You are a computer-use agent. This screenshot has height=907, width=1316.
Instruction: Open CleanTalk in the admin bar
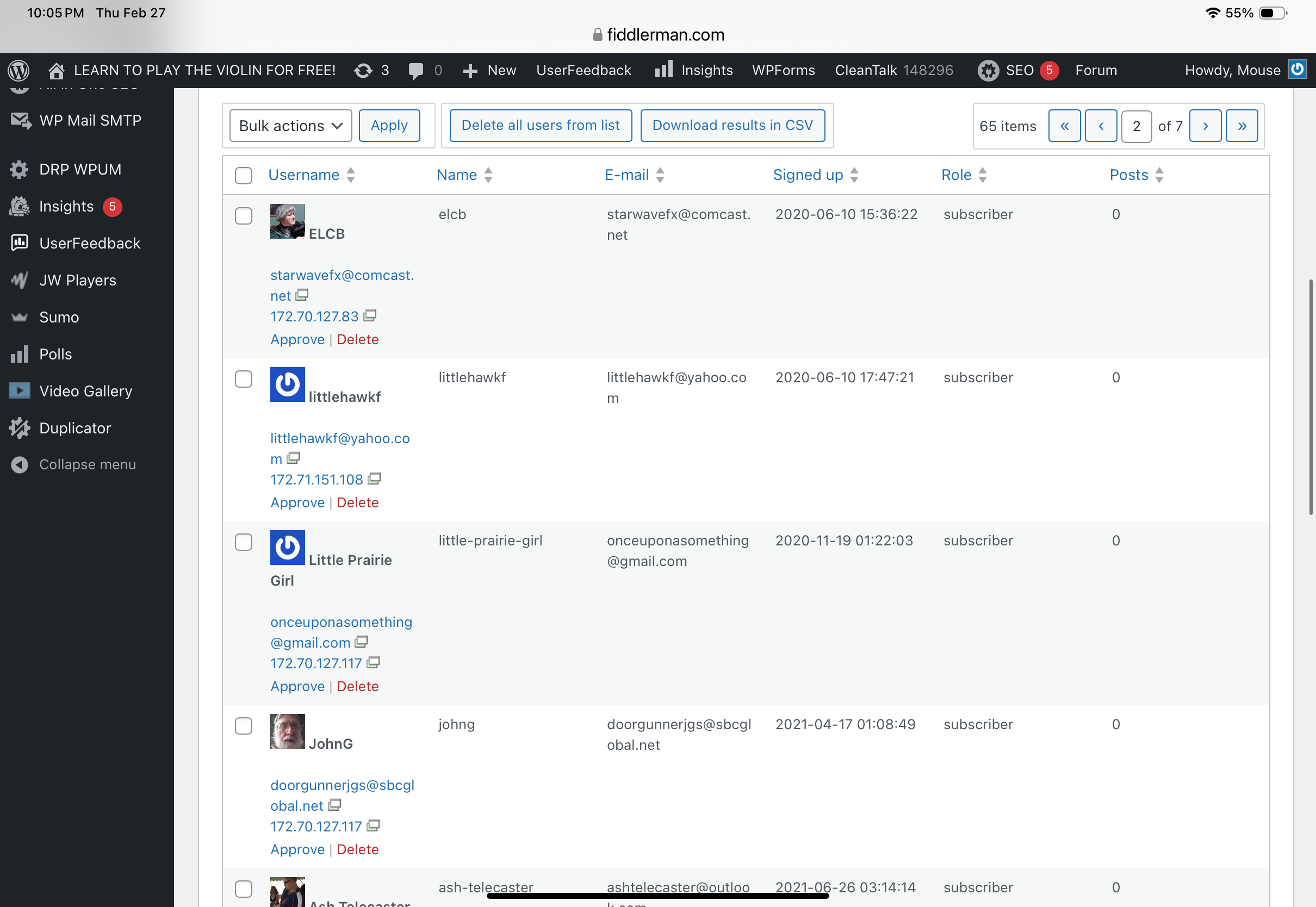(894, 71)
